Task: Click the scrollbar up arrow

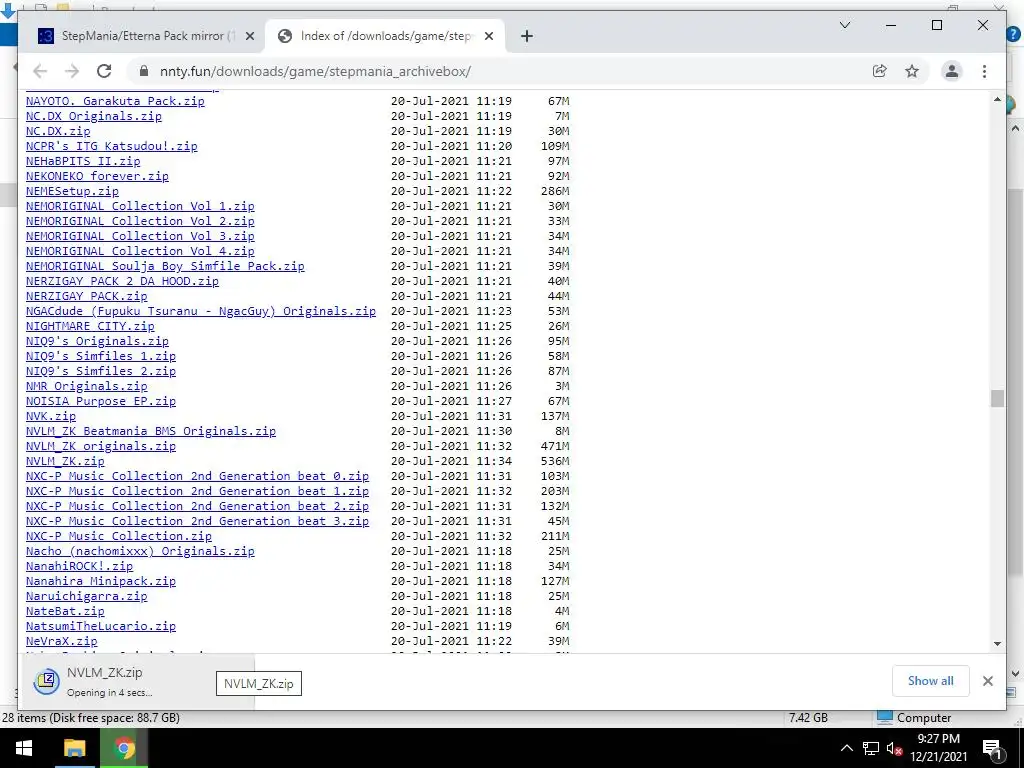Action: coord(997,99)
